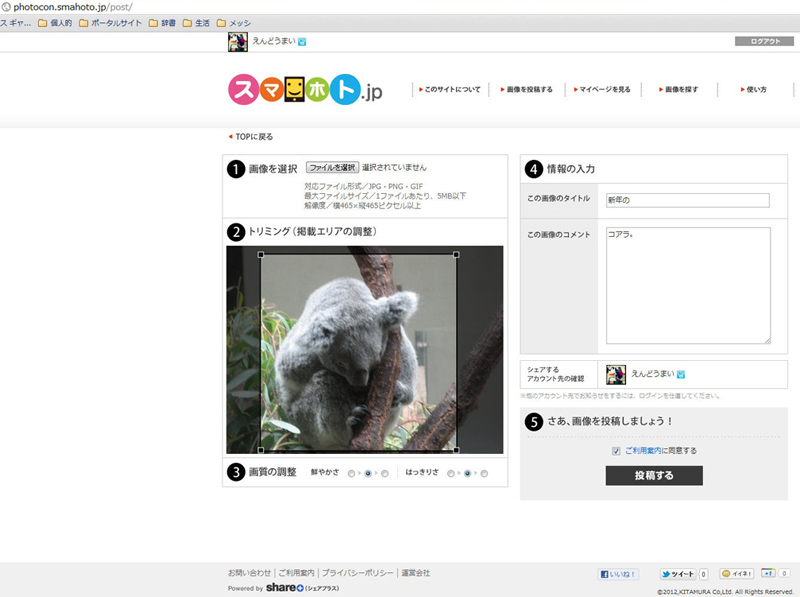Click the Twitter ツイート button in footer
This screenshot has width=800, height=597.
[x=677, y=574]
